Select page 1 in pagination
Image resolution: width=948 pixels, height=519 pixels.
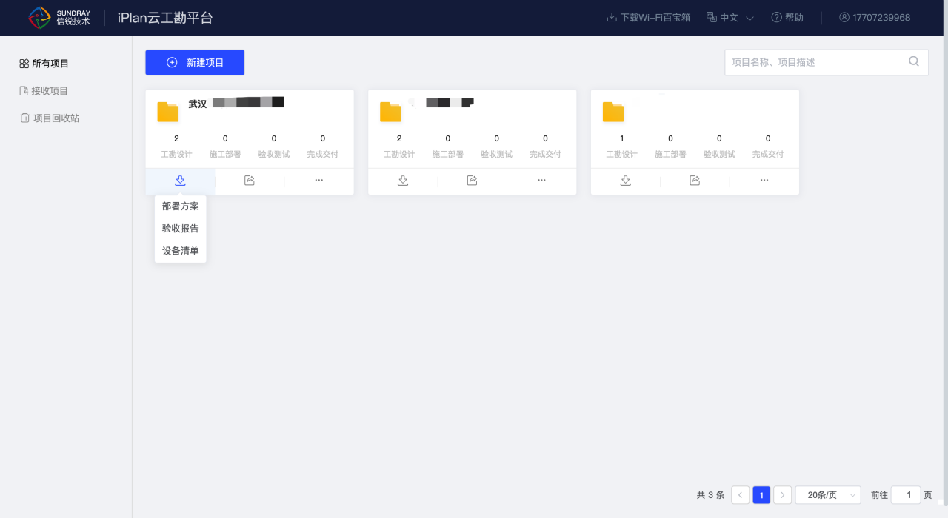pyautogui.click(x=761, y=495)
